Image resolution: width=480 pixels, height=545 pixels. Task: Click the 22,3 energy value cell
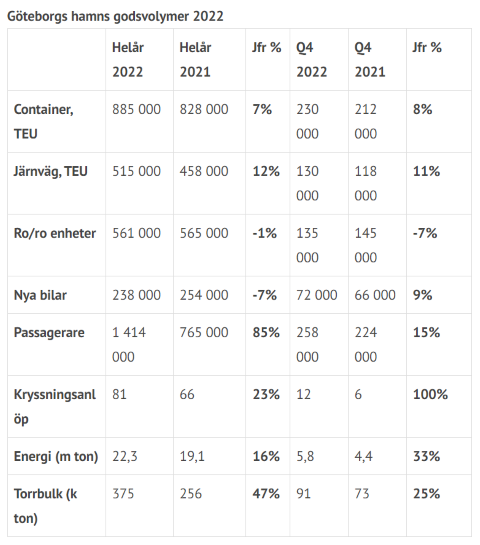point(125,456)
